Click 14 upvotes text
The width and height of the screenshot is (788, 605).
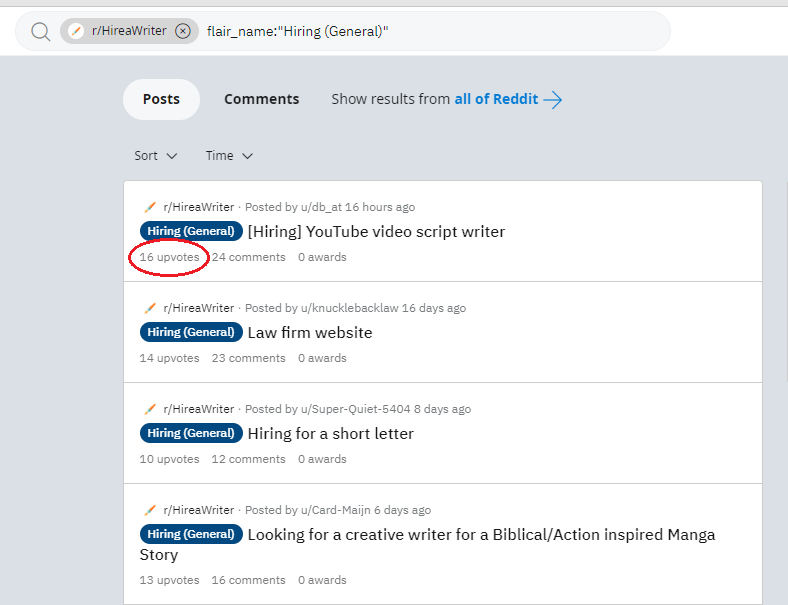coord(169,358)
